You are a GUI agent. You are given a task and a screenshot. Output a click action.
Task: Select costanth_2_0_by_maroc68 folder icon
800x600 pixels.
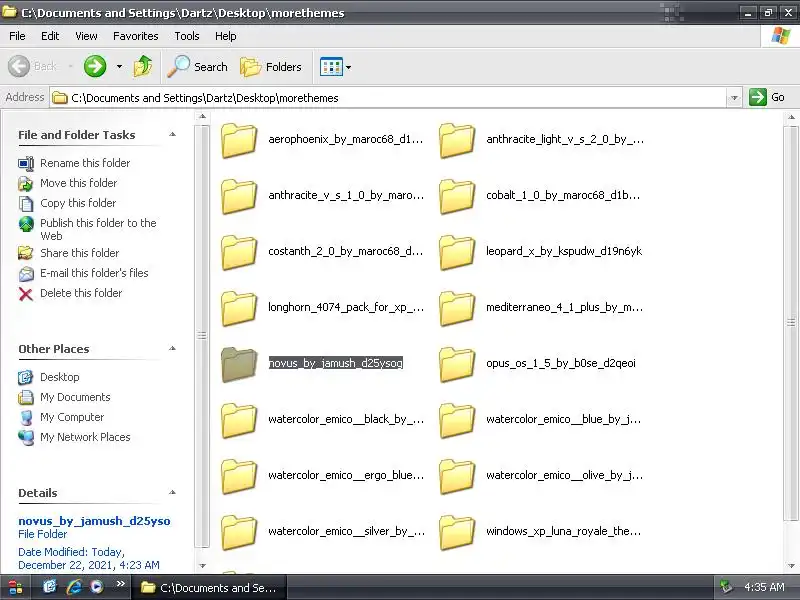click(x=239, y=253)
